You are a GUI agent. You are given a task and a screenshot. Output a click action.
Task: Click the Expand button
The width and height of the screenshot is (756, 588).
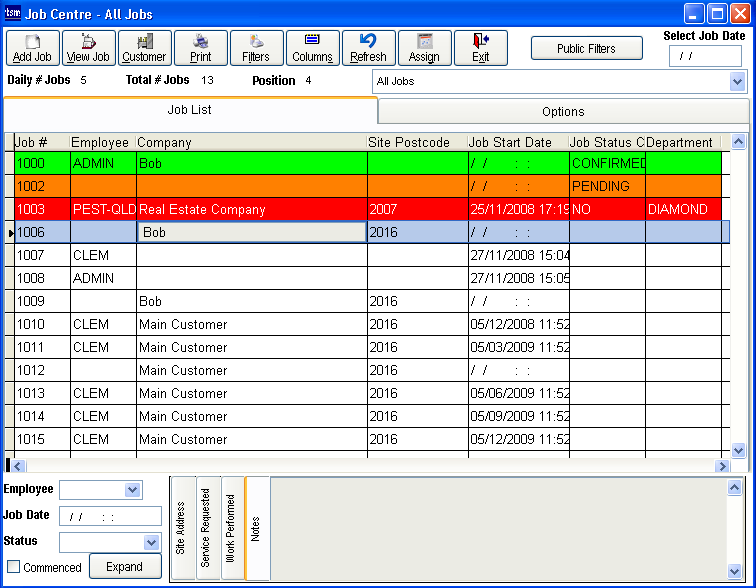125,566
